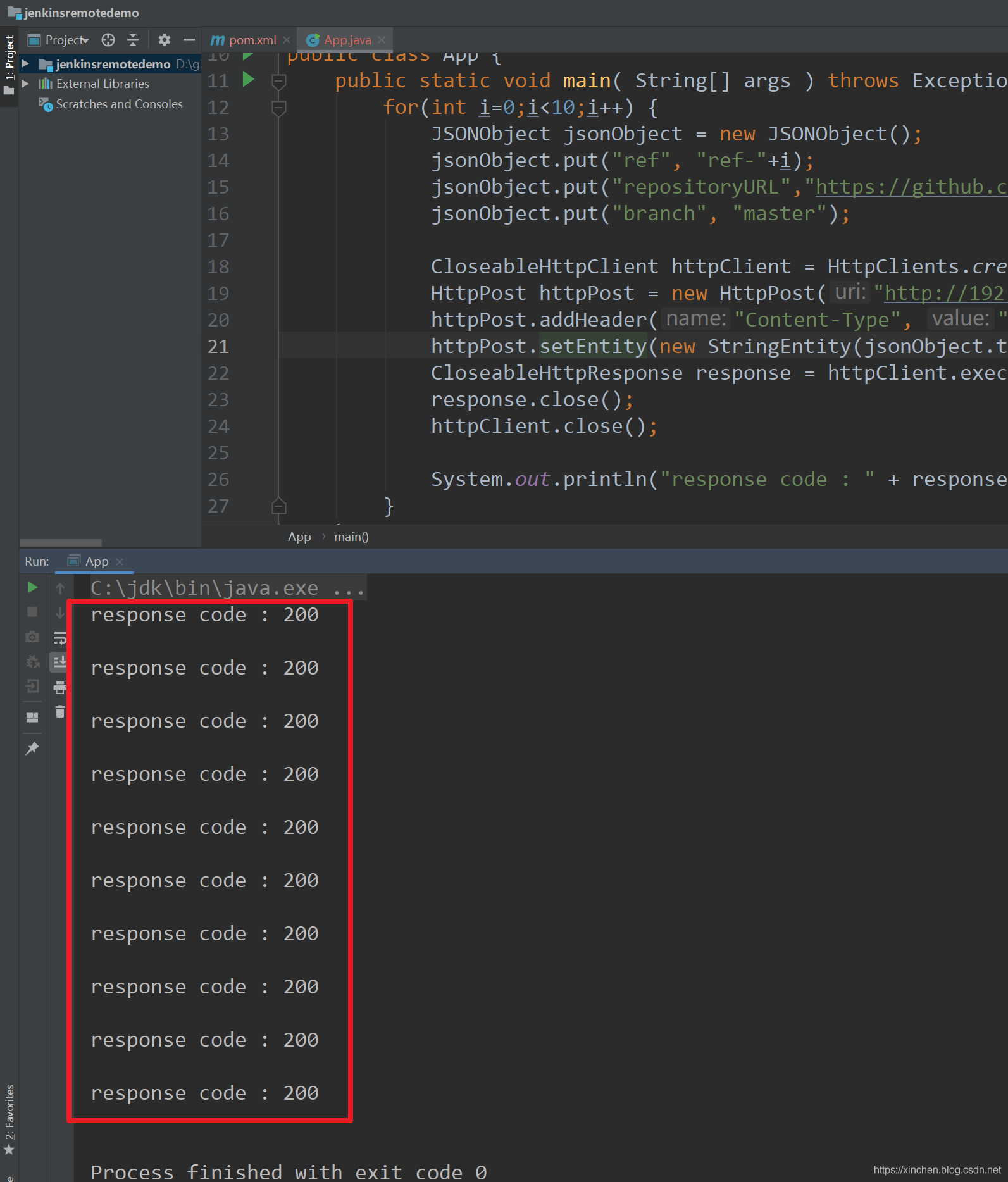Select Scratches and Consoles
This screenshot has width=1008, height=1182.
[119, 104]
